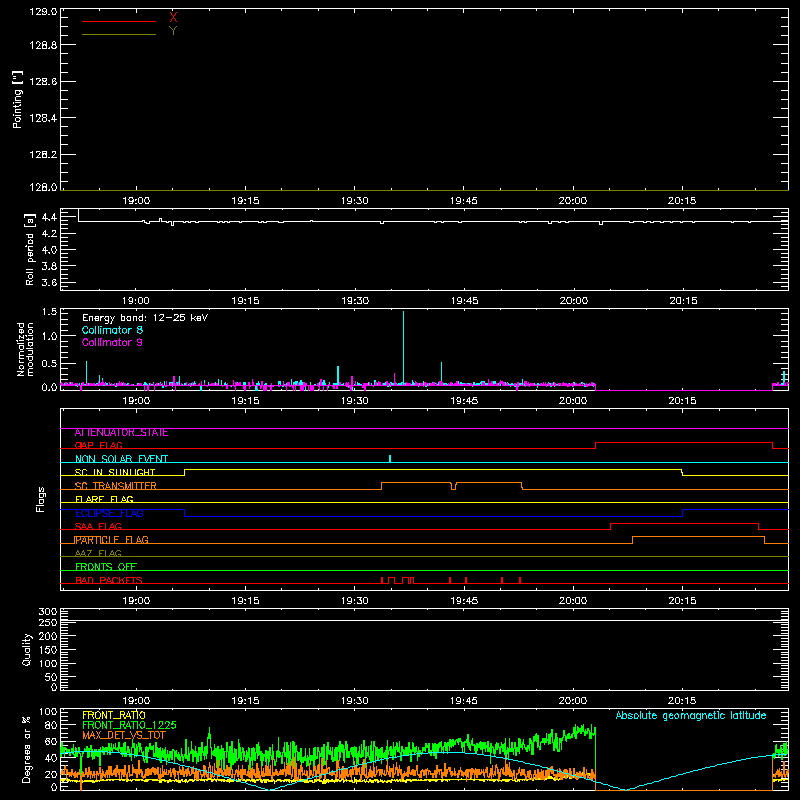Click the GAP_FLAG label
Screen dimensions: 800x800
tap(98, 445)
